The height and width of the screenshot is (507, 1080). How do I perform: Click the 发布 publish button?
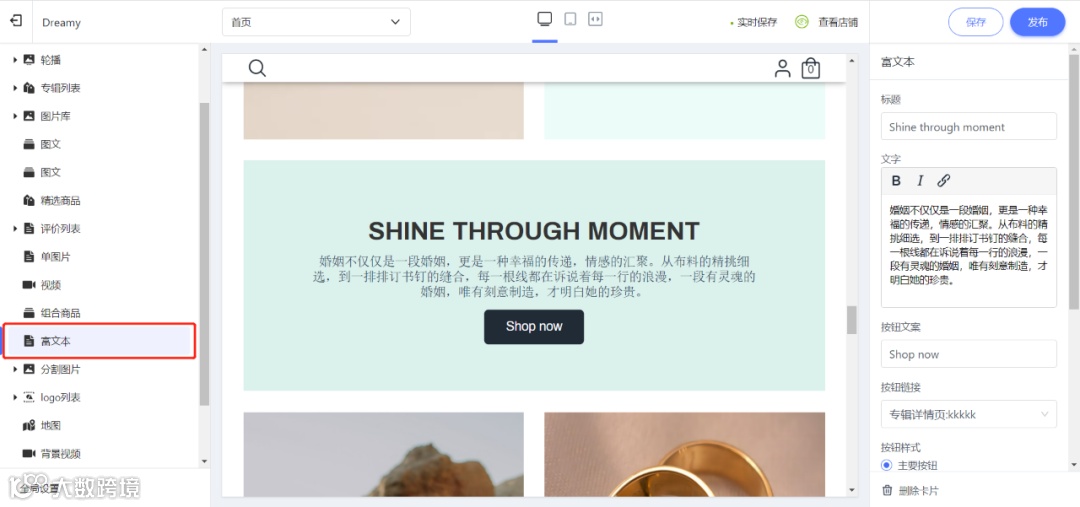click(1037, 22)
